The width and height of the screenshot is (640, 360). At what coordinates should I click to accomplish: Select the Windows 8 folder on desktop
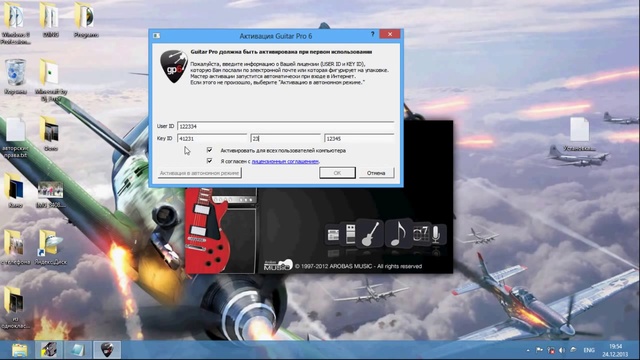(16, 22)
